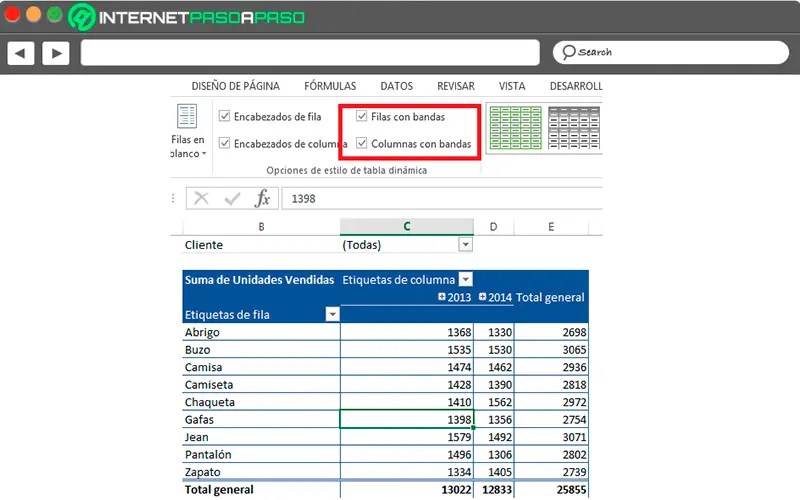Viewport: 800px width, 500px height.
Task: Select the cell with value 1405
Action: pyautogui.click(x=494, y=472)
